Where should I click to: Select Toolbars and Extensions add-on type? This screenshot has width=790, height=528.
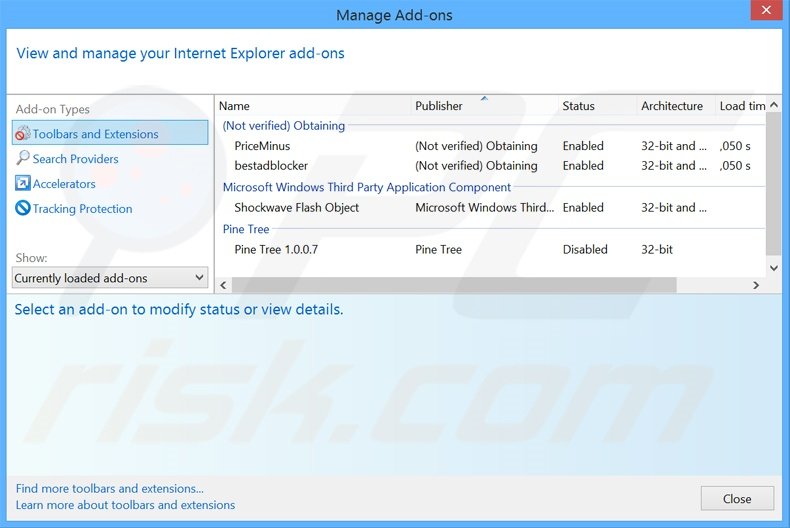coord(110,133)
